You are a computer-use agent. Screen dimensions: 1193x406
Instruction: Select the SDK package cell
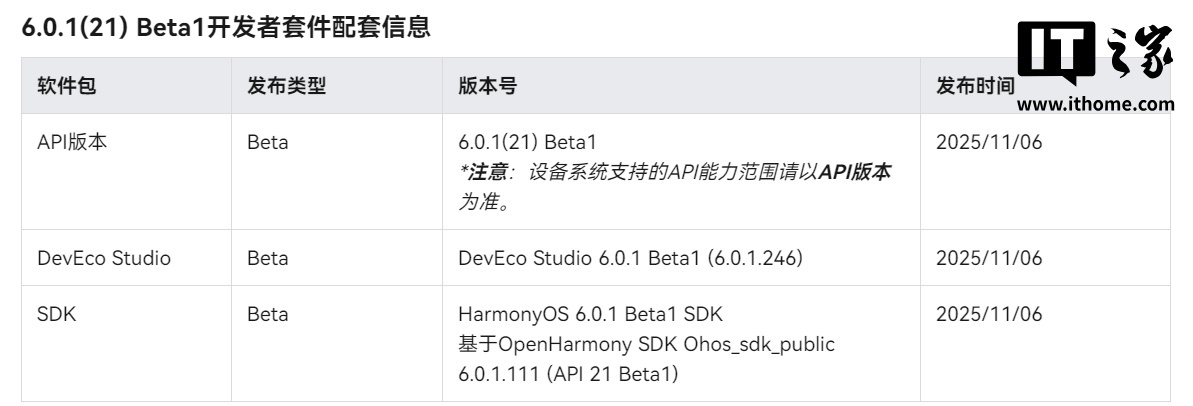click(57, 314)
